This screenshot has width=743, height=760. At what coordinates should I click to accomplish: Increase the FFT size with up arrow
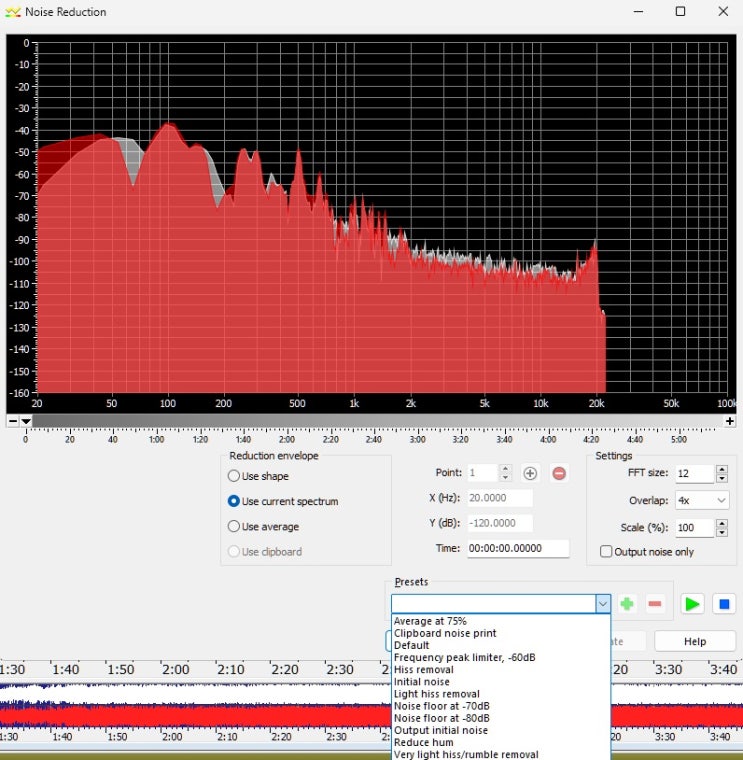click(722, 469)
